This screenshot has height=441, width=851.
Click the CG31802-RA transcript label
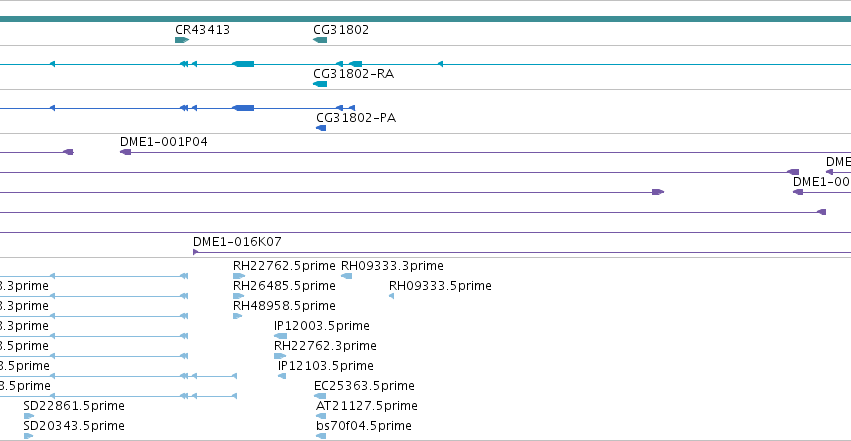point(353,74)
